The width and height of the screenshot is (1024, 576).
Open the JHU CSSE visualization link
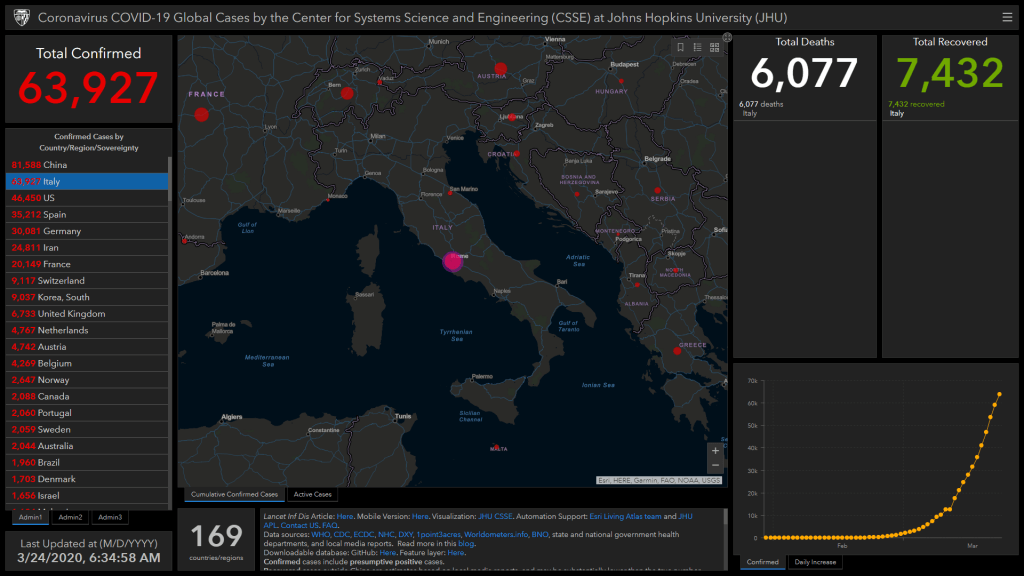[495, 516]
